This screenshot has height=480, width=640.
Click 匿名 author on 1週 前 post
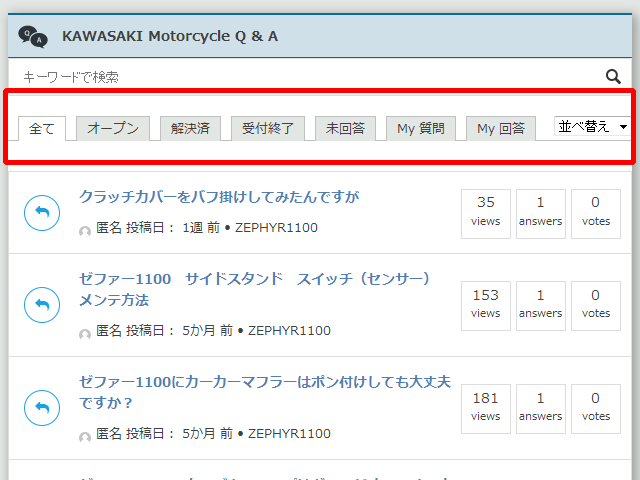tap(109, 227)
